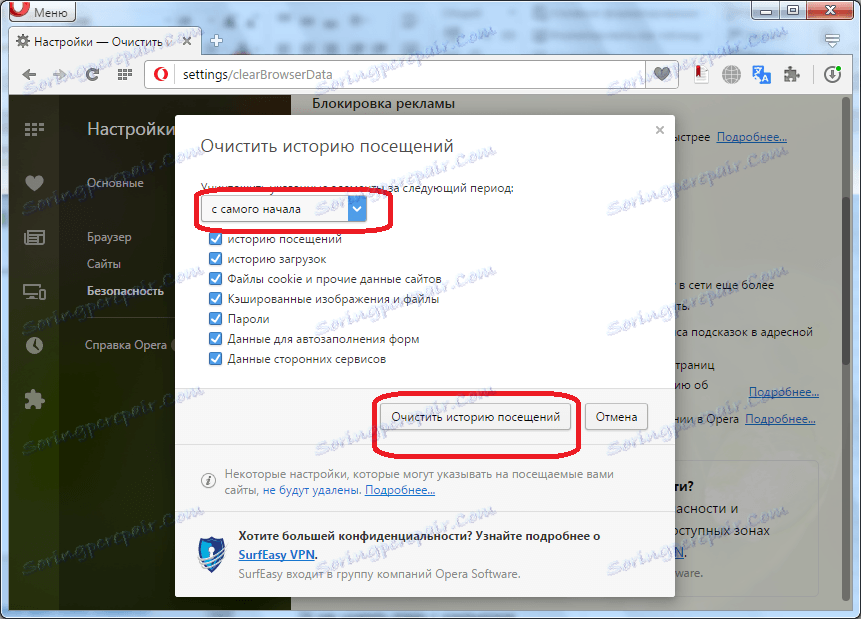Add page to bookmarks with the heart icon
861x619 pixels.
(661, 74)
